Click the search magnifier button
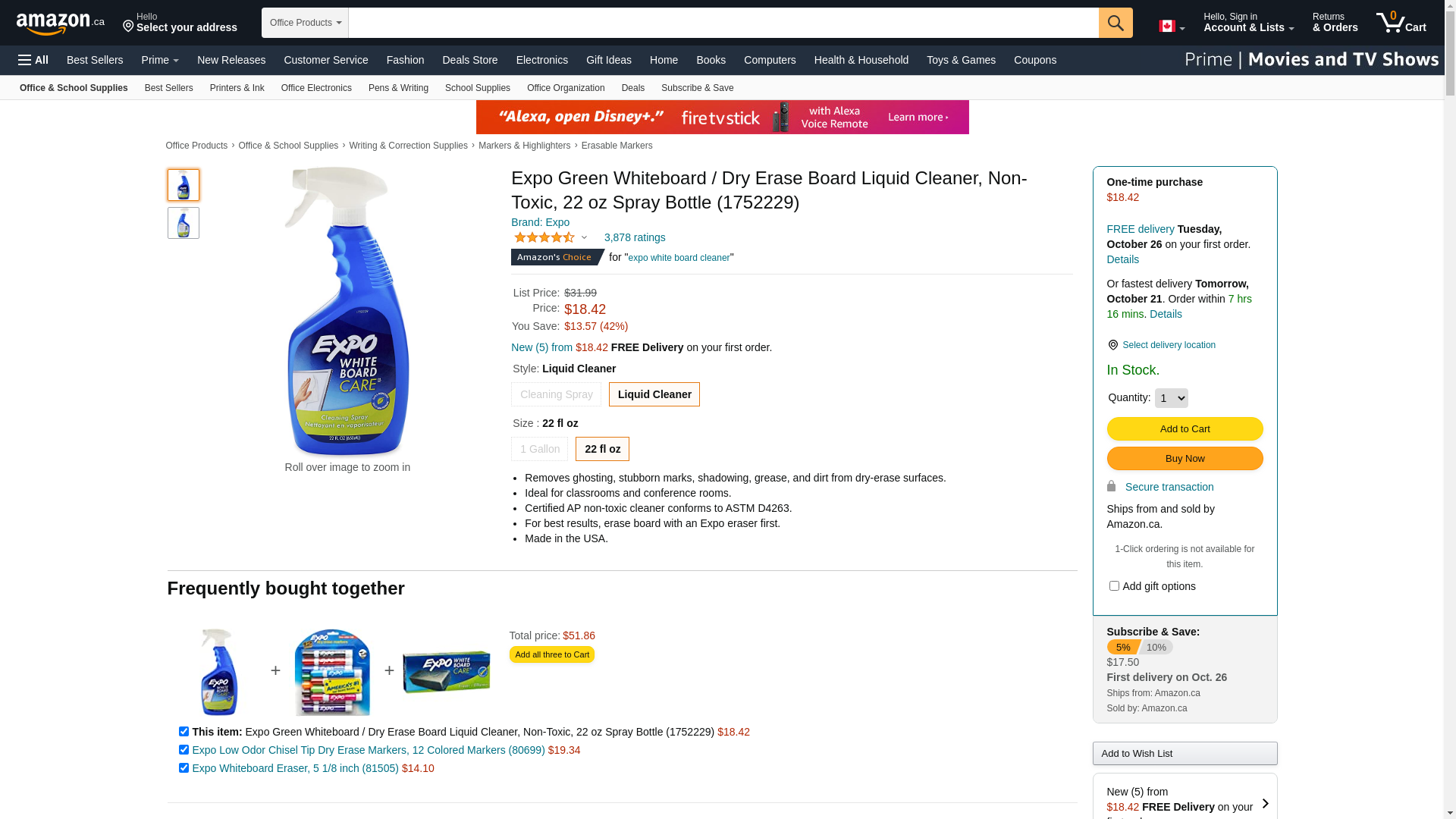 coord(1116,23)
